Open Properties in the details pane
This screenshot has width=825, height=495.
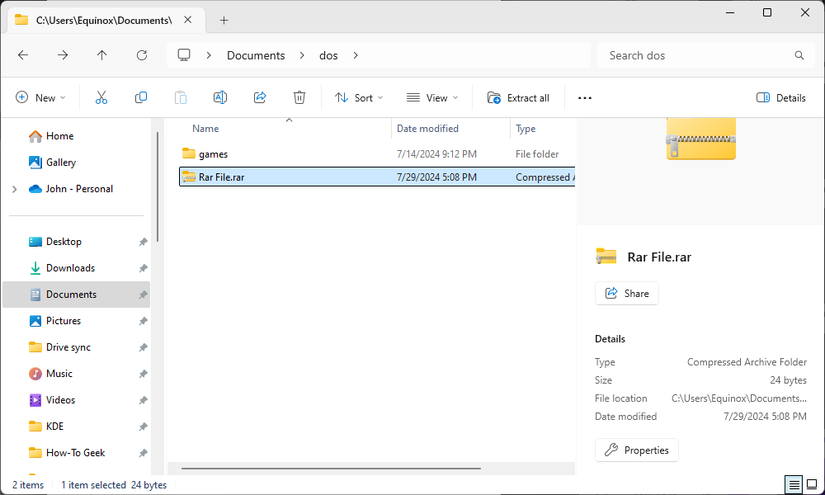[x=637, y=450]
